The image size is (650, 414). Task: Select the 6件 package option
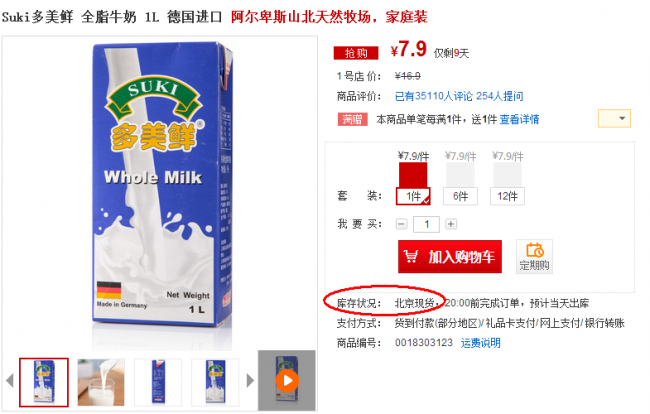pos(460,196)
